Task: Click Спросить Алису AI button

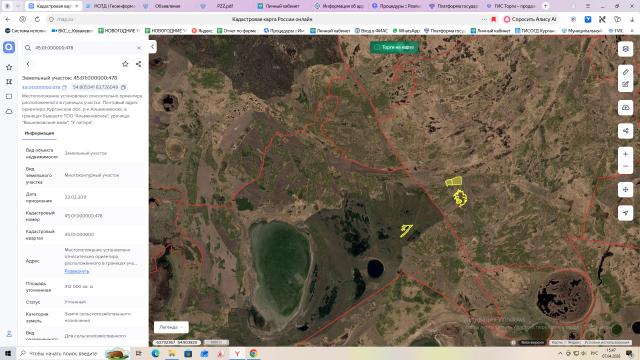Action: point(530,19)
